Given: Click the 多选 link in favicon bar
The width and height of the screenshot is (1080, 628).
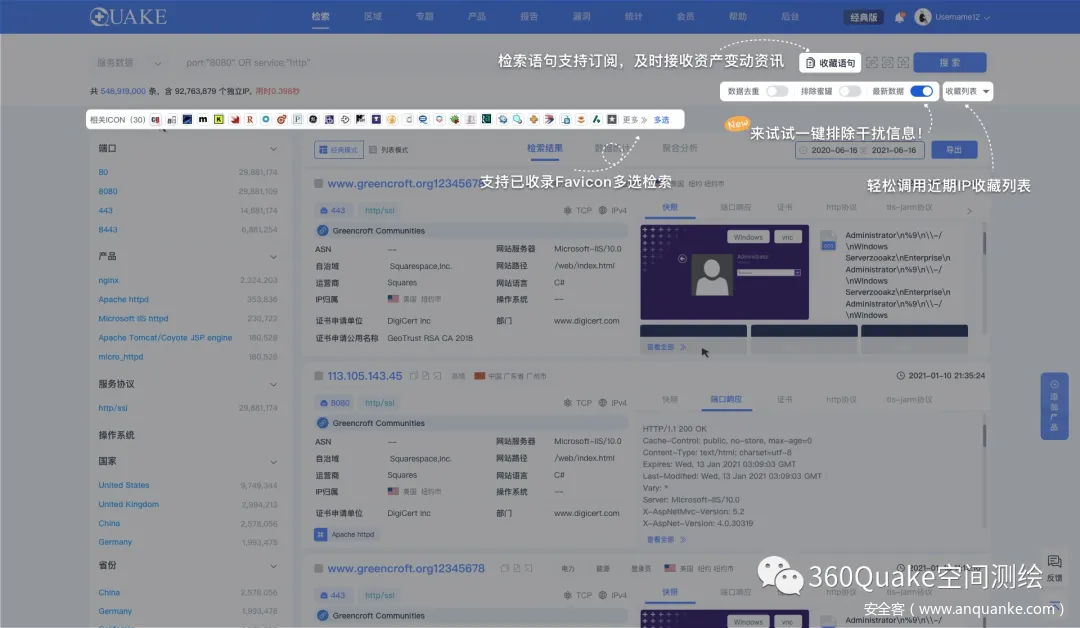Looking at the screenshot, I should click(x=662, y=120).
